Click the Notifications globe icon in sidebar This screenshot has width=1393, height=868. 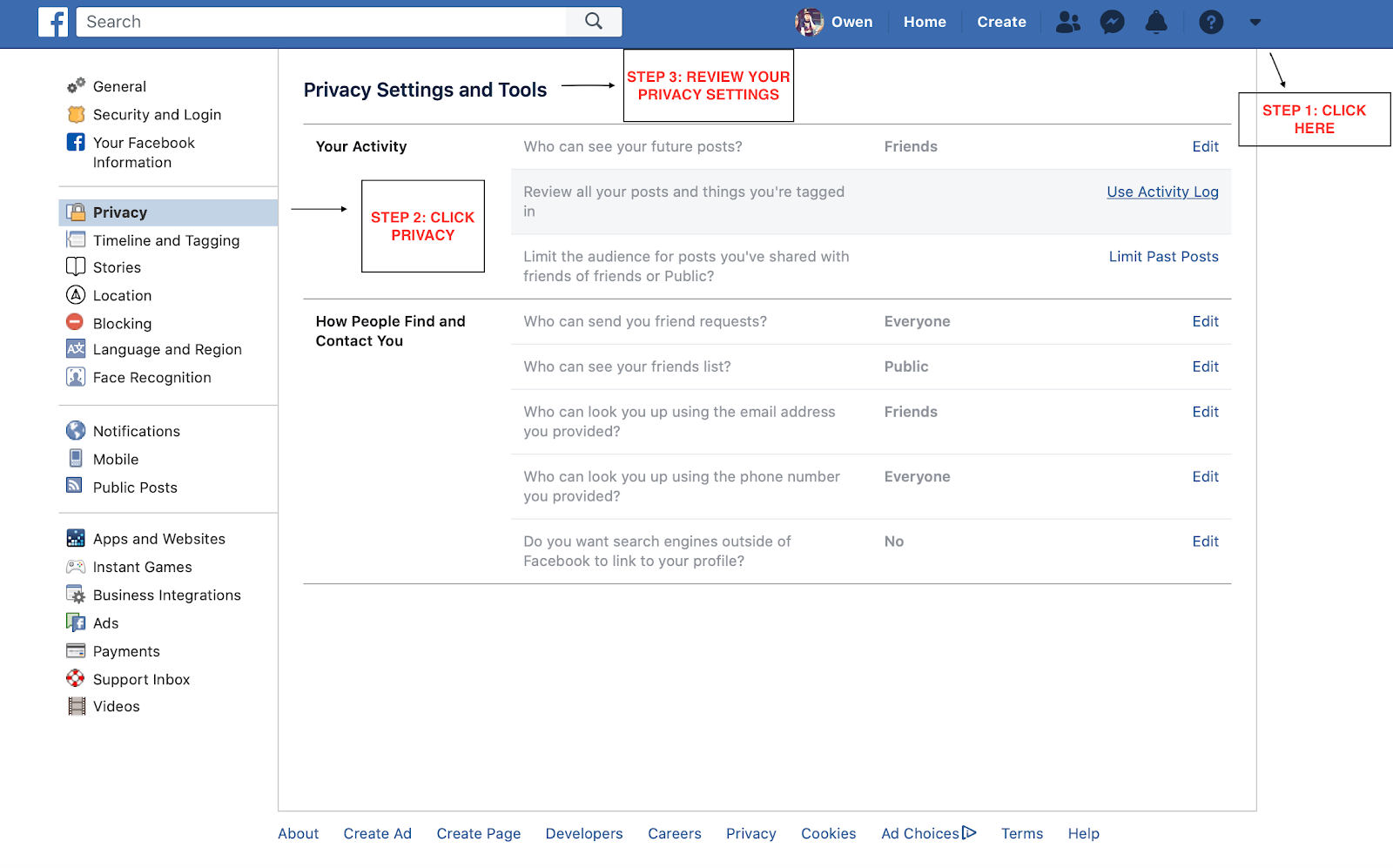tap(76, 430)
